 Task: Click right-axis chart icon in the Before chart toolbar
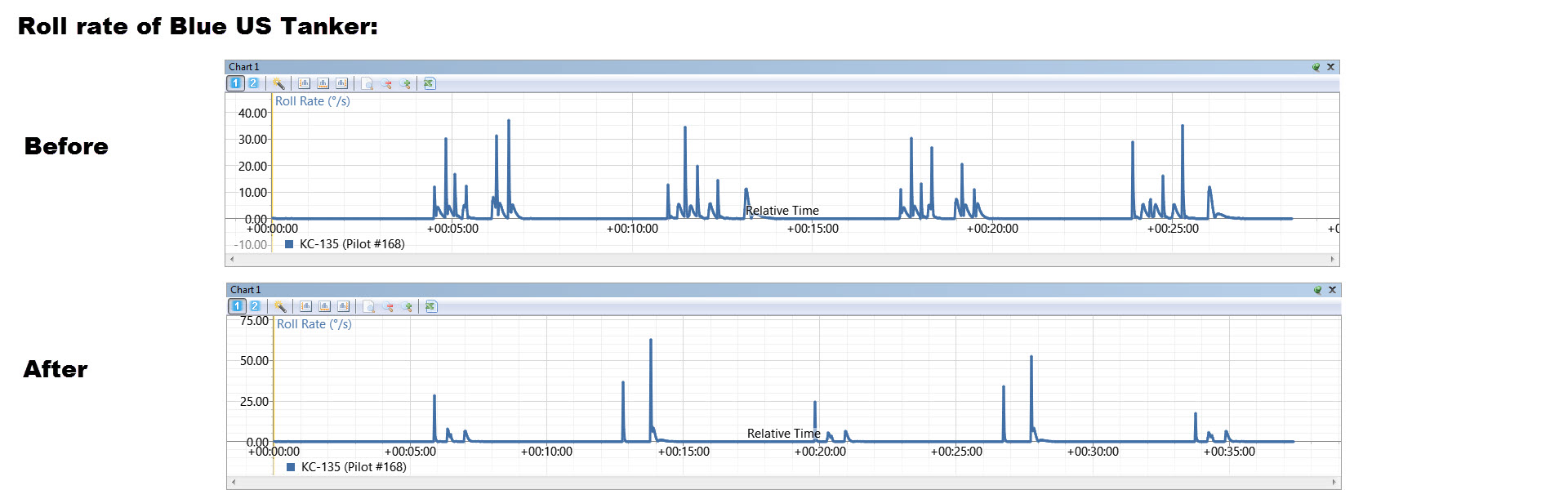tap(341, 83)
